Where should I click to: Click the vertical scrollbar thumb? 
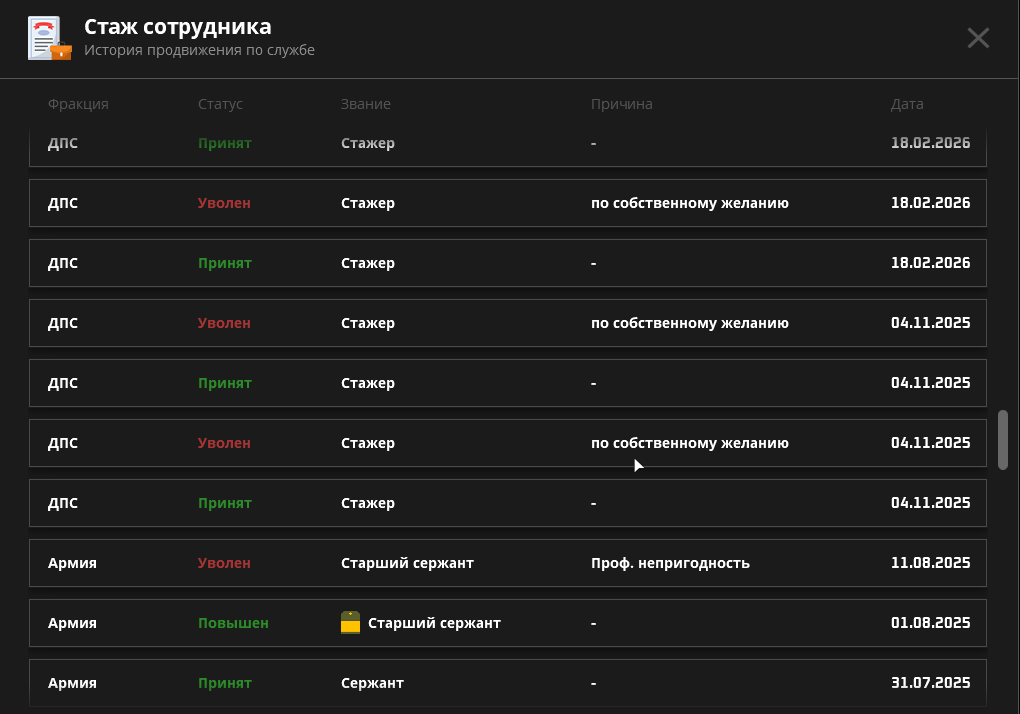coord(1002,440)
